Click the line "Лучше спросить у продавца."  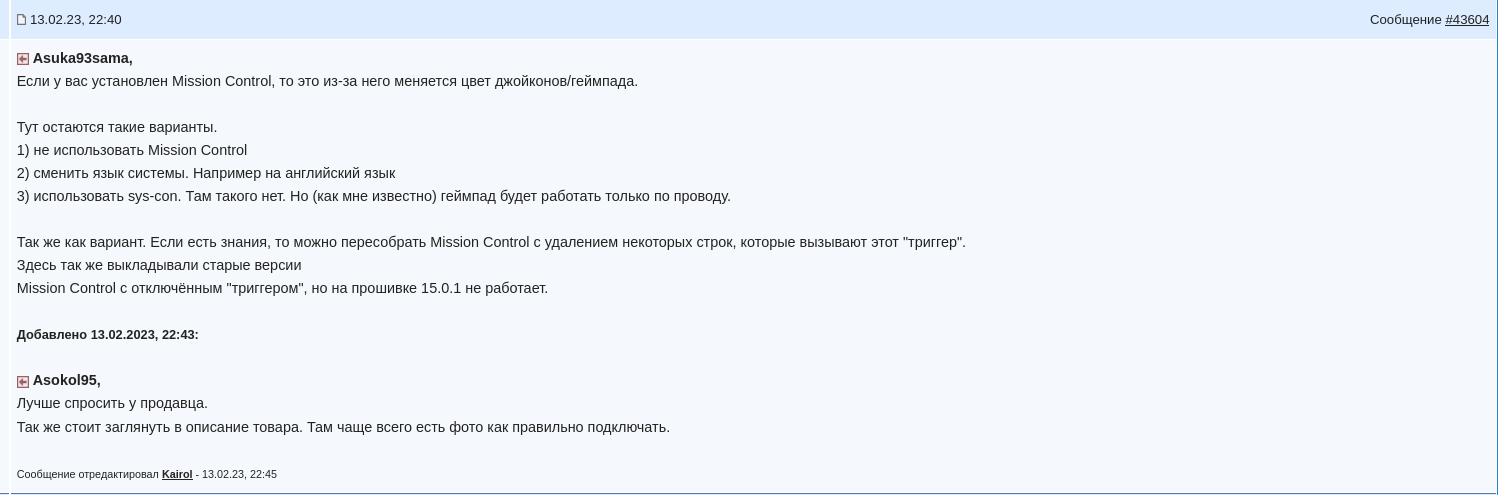click(112, 403)
